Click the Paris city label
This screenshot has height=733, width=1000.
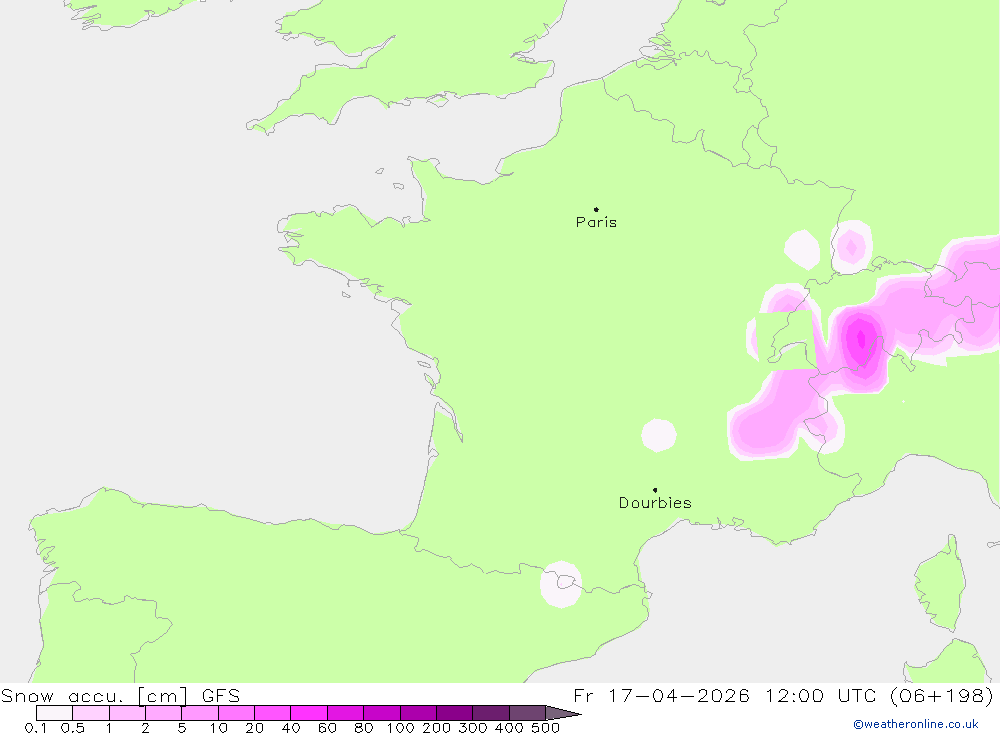coord(596,222)
